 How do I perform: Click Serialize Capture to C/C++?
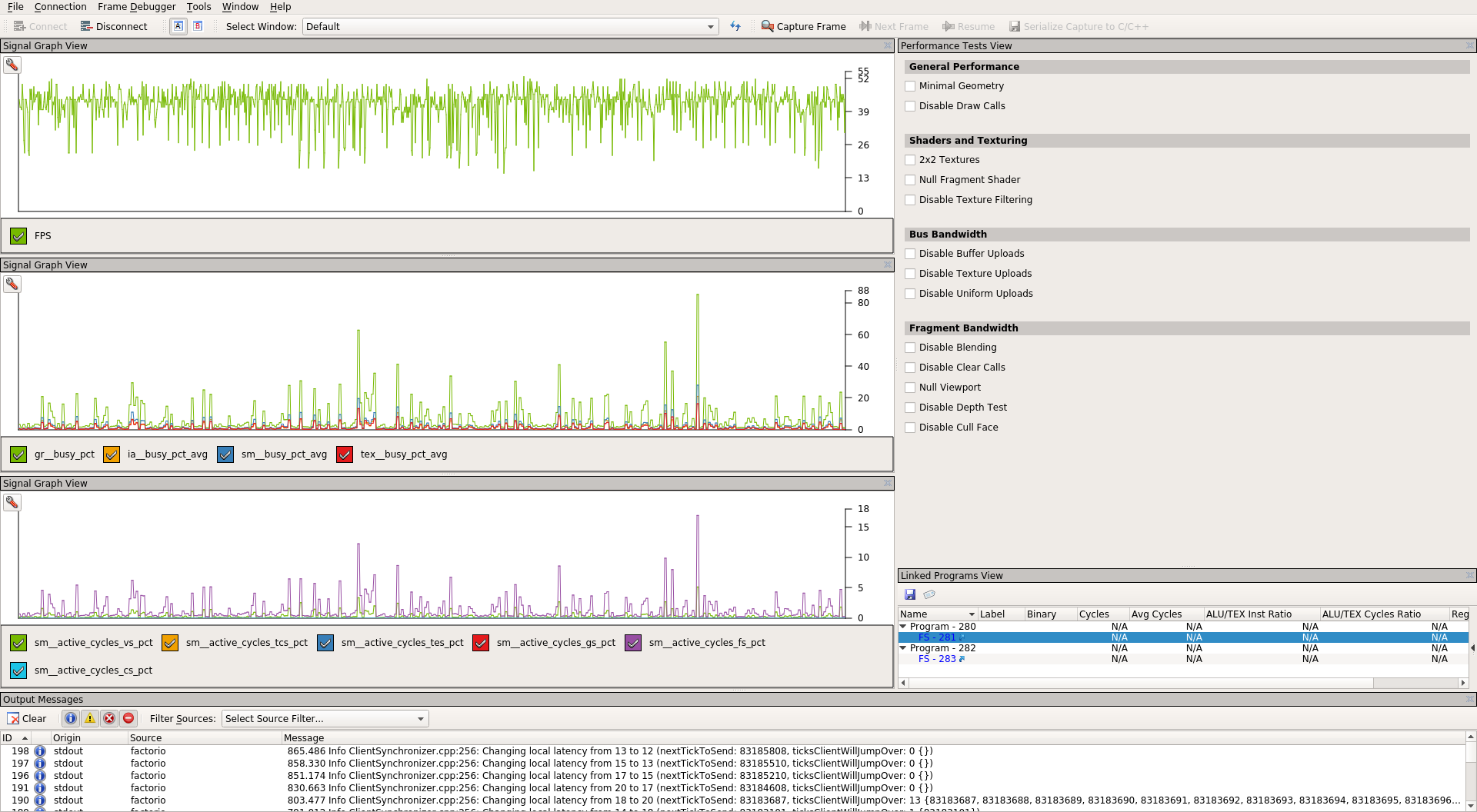(x=1079, y=26)
